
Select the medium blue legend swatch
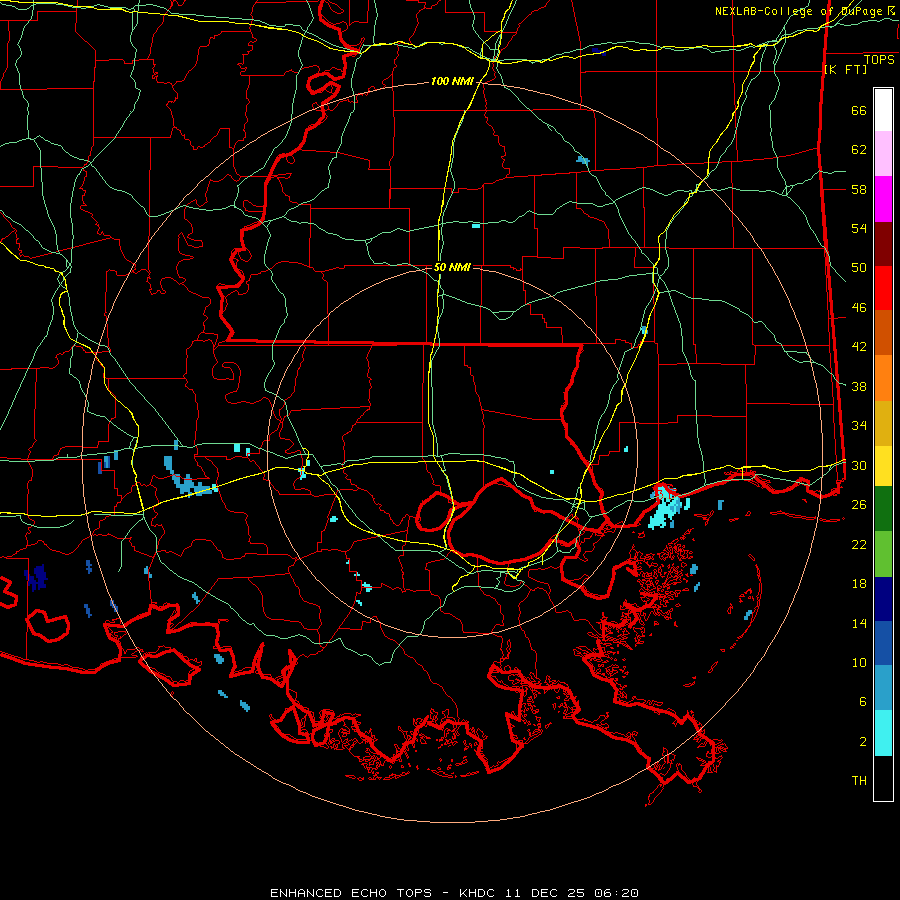point(883,643)
